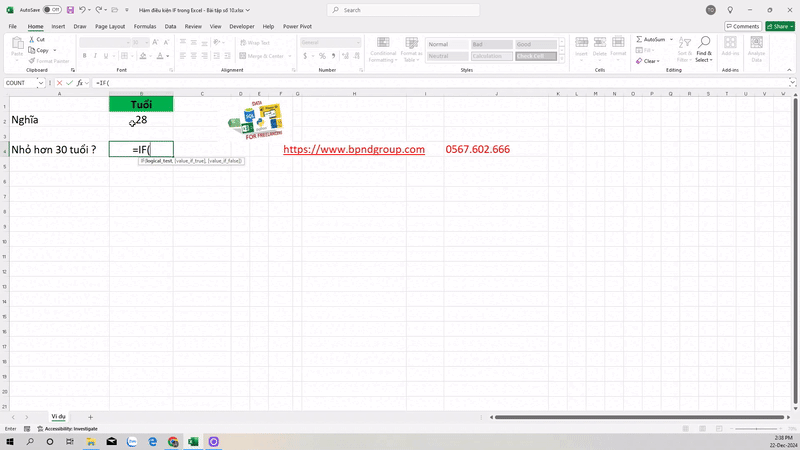The width and height of the screenshot is (800, 450).
Task: Click the Paste clipboard icon
Action: [17, 43]
